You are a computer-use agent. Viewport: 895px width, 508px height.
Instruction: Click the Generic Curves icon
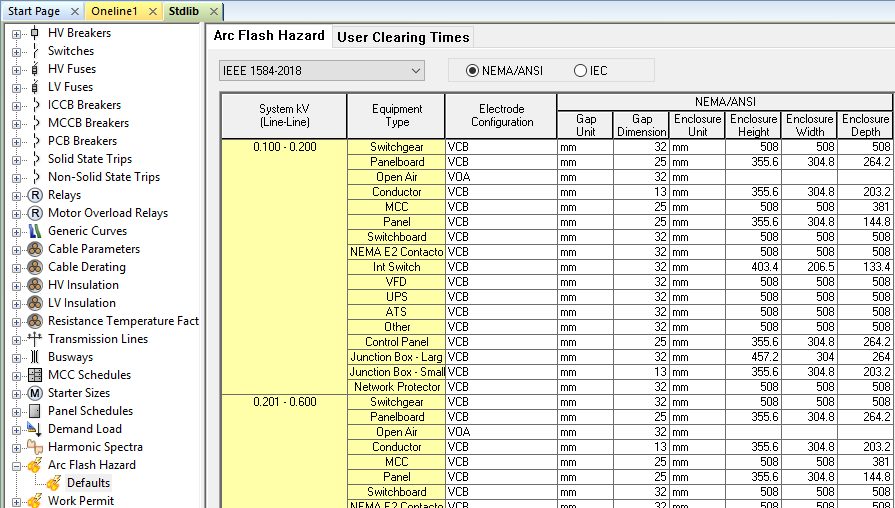coord(35,231)
